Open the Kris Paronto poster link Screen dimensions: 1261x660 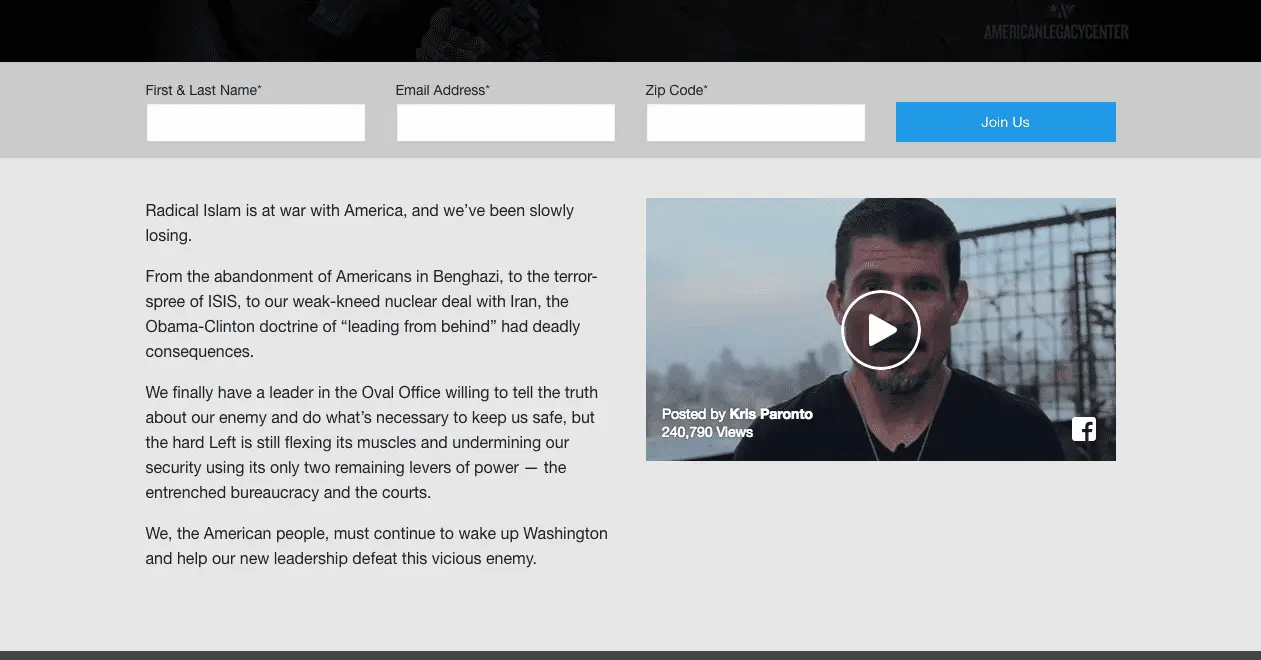tap(771, 414)
